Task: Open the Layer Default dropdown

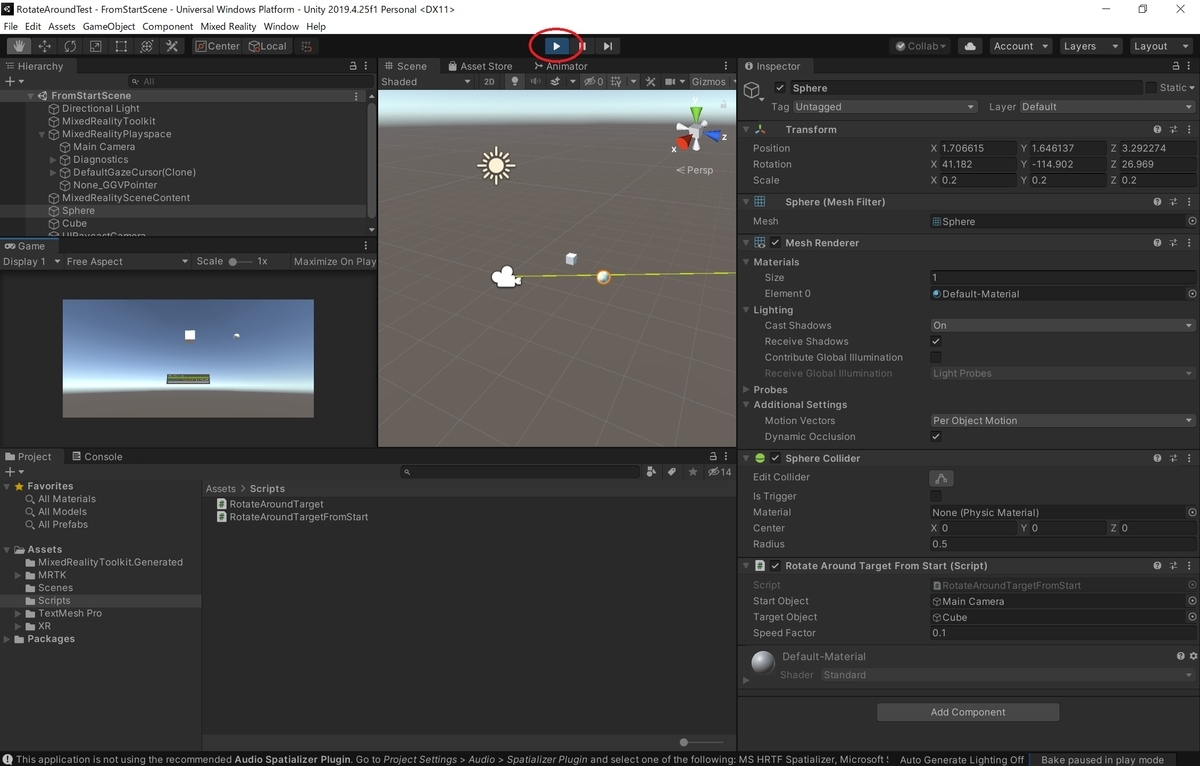Action: pos(1107,107)
